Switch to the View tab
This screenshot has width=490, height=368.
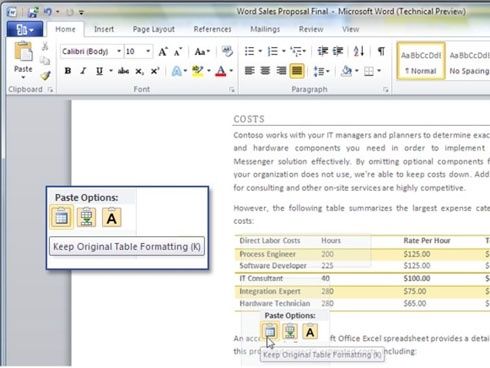(351, 29)
